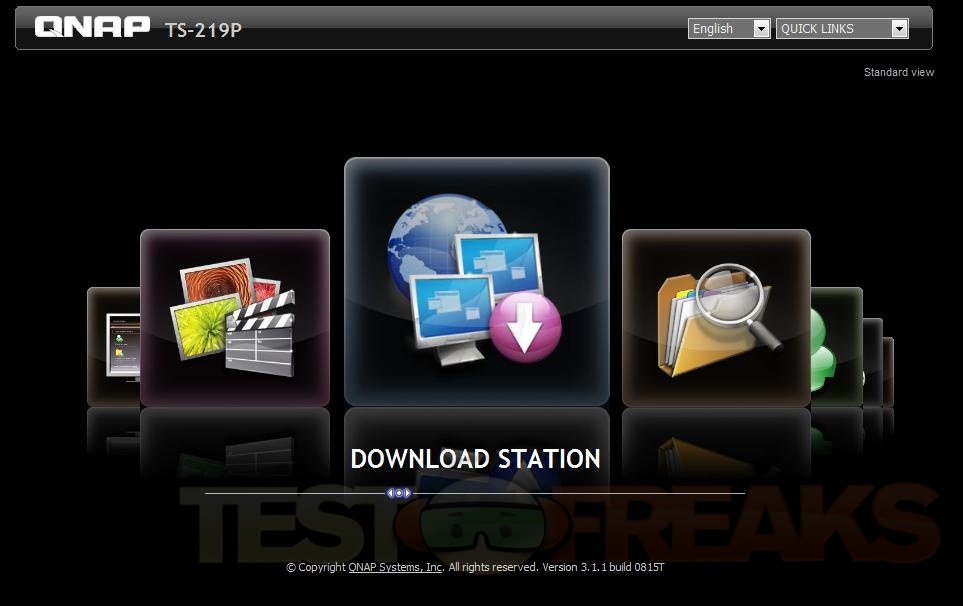
Task: Pick the small dark tile behind the green tile
Action: (x=873, y=361)
